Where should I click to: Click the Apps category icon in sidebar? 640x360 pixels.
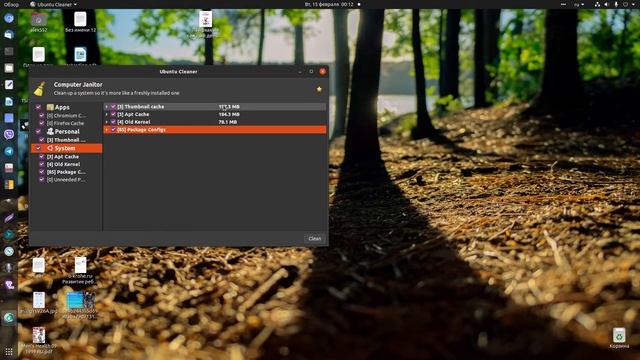click(50, 107)
